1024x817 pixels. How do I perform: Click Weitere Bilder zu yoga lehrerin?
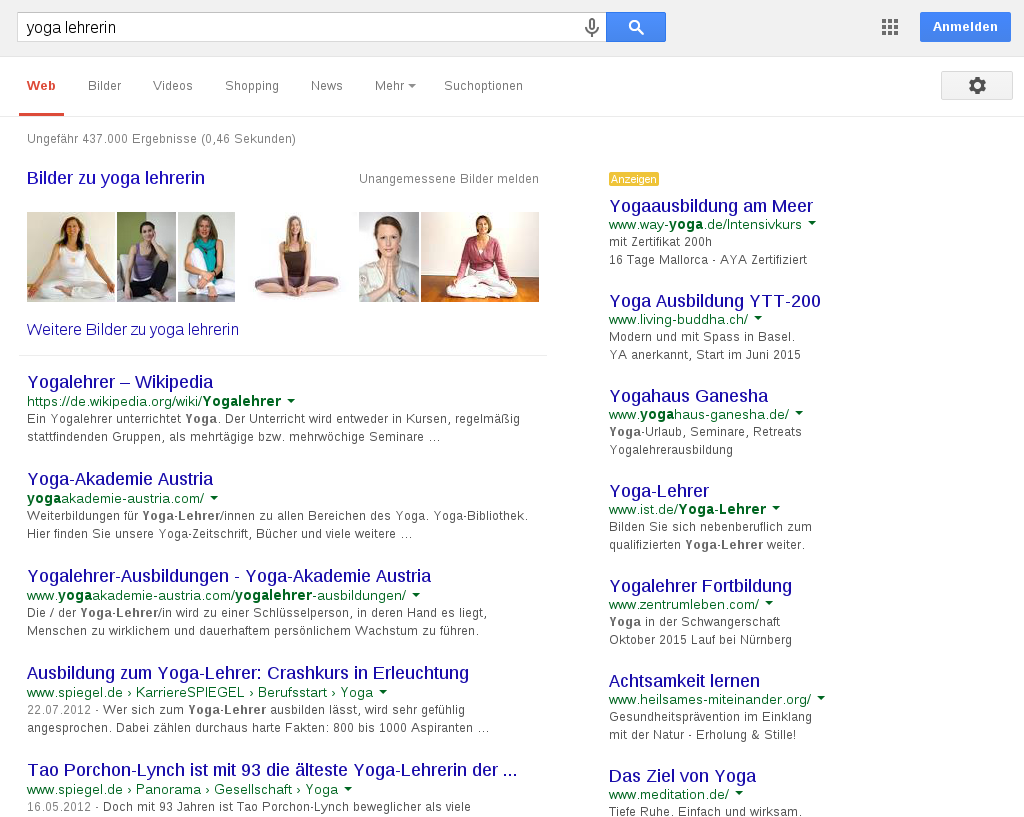[133, 329]
